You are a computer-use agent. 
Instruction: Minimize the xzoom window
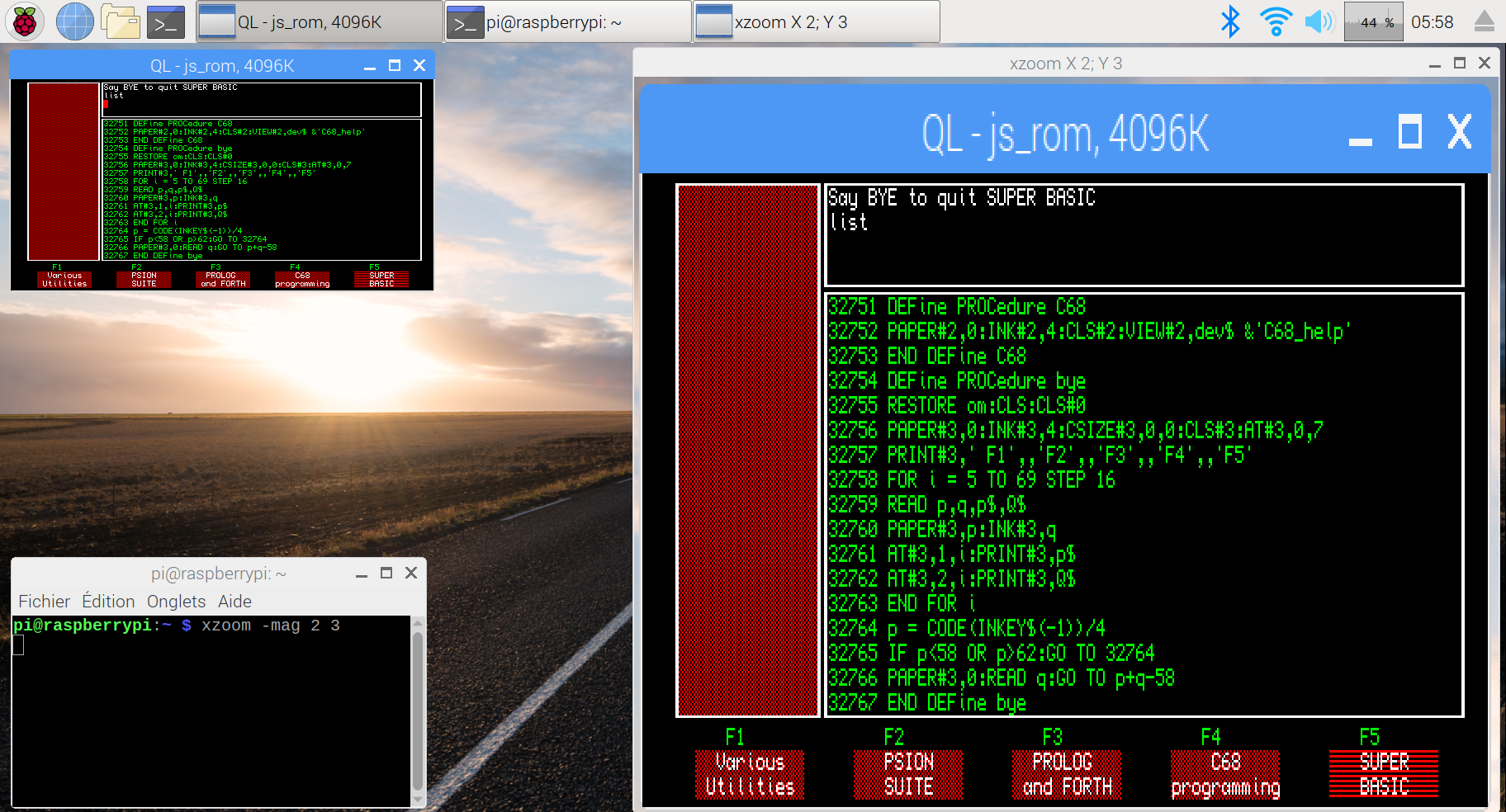tap(1435, 64)
